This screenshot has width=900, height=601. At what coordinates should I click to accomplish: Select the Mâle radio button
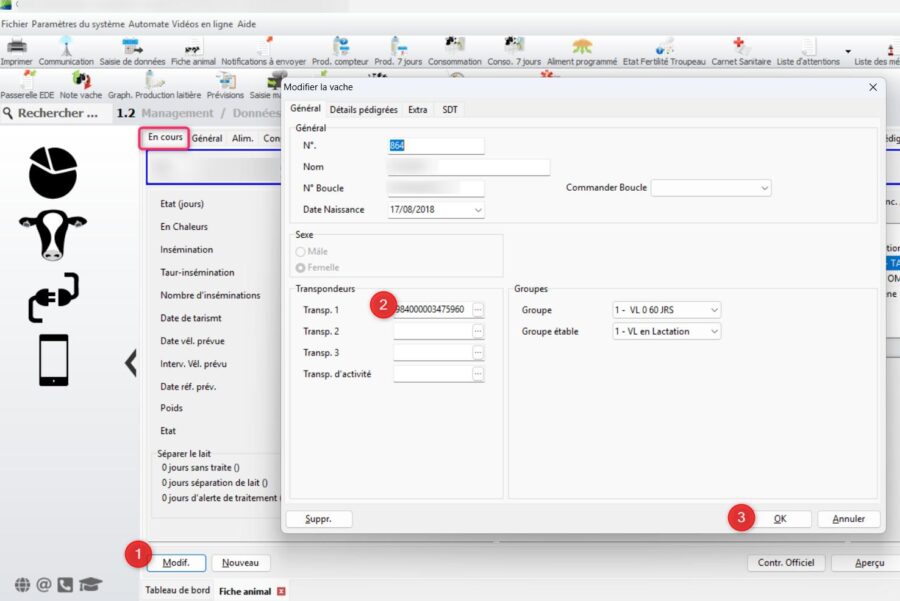[x=301, y=252]
